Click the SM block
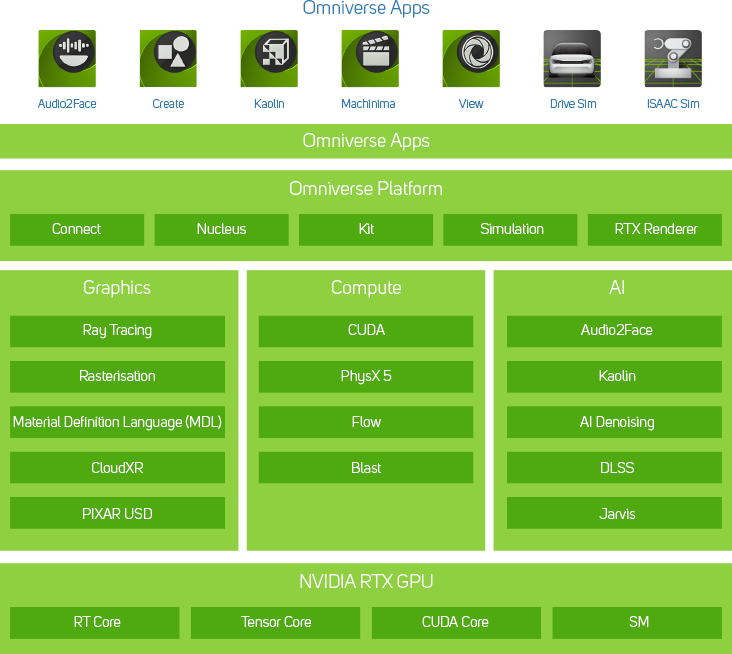This screenshot has height=654, width=732. [x=637, y=623]
